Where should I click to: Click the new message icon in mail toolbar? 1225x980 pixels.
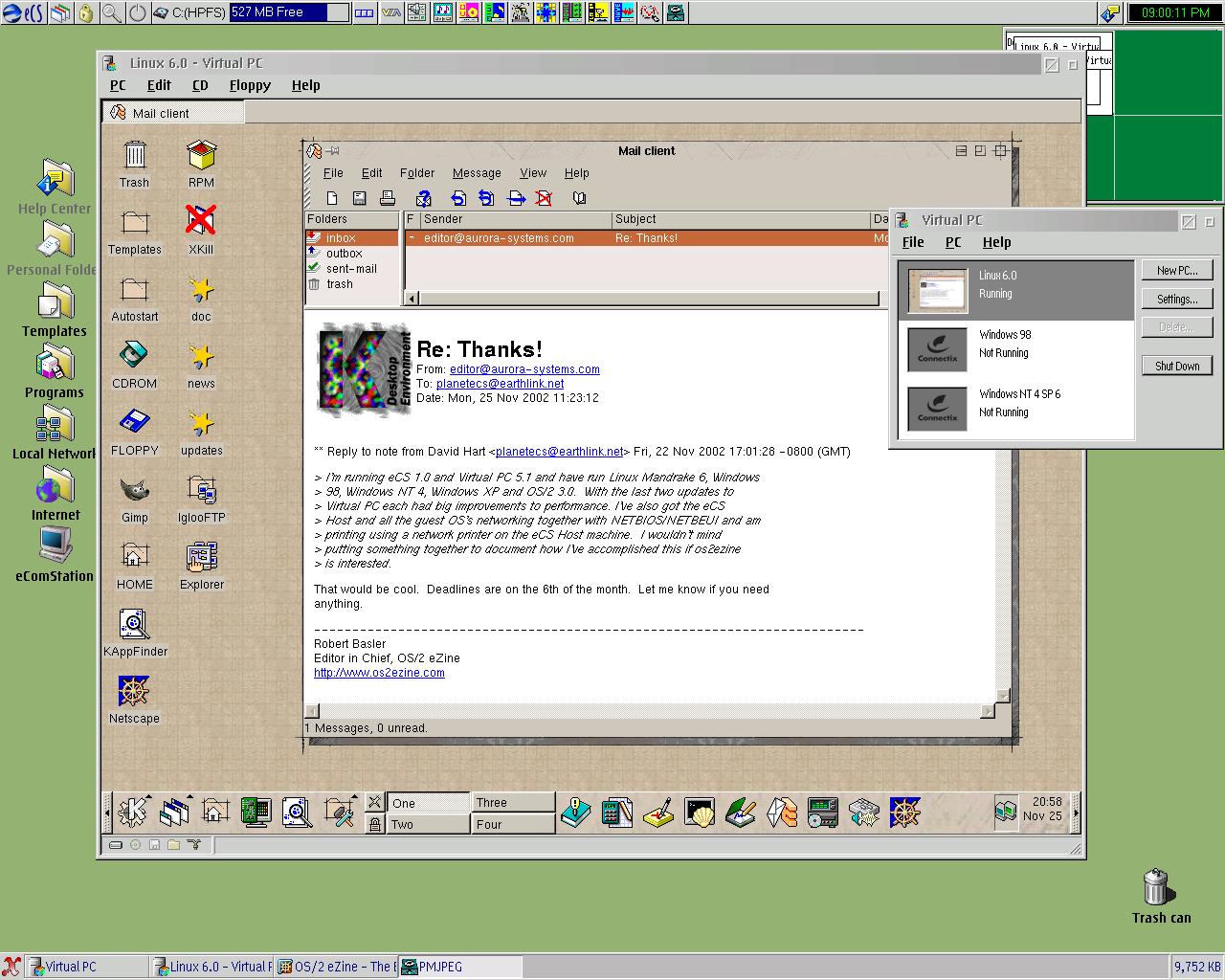click(332, 198)
